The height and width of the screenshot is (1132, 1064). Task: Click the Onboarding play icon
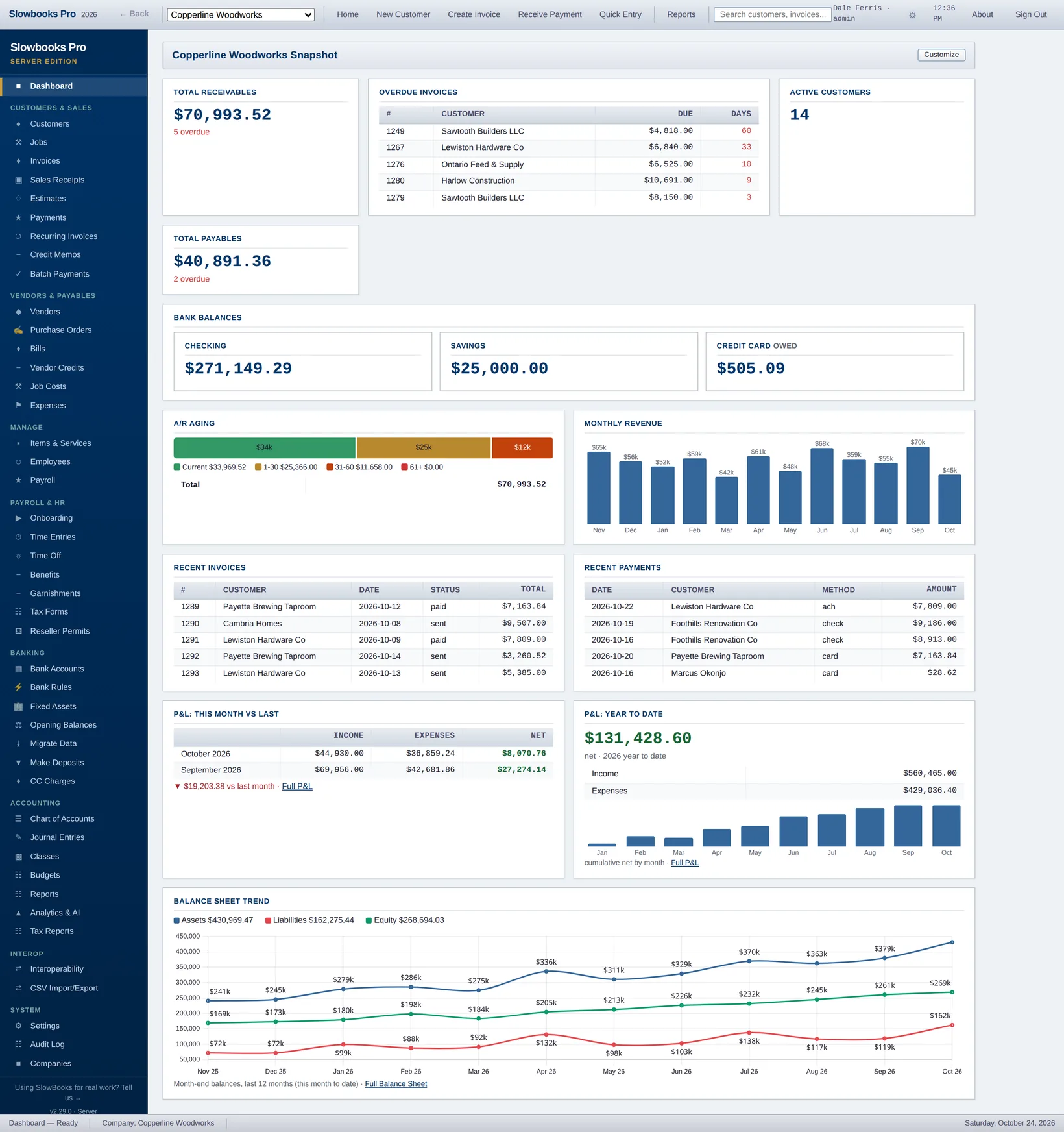point(18,518)
